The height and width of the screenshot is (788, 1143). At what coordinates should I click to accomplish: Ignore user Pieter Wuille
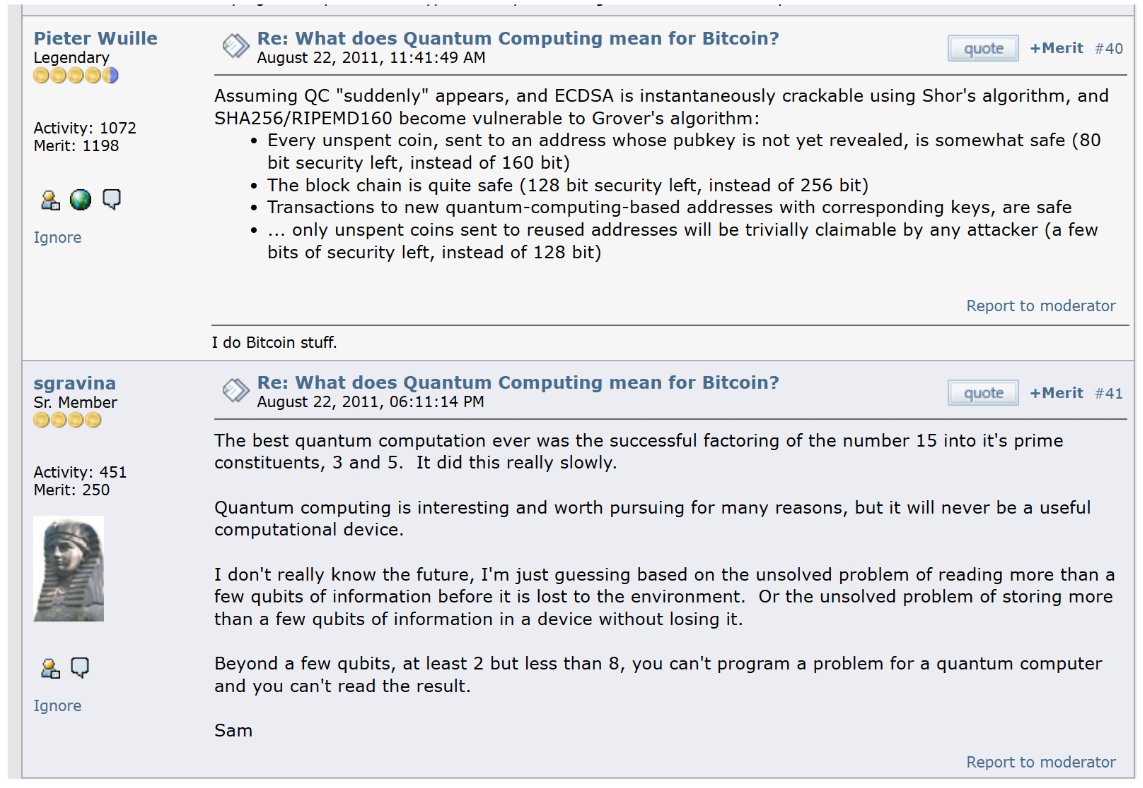pos(57,238)
